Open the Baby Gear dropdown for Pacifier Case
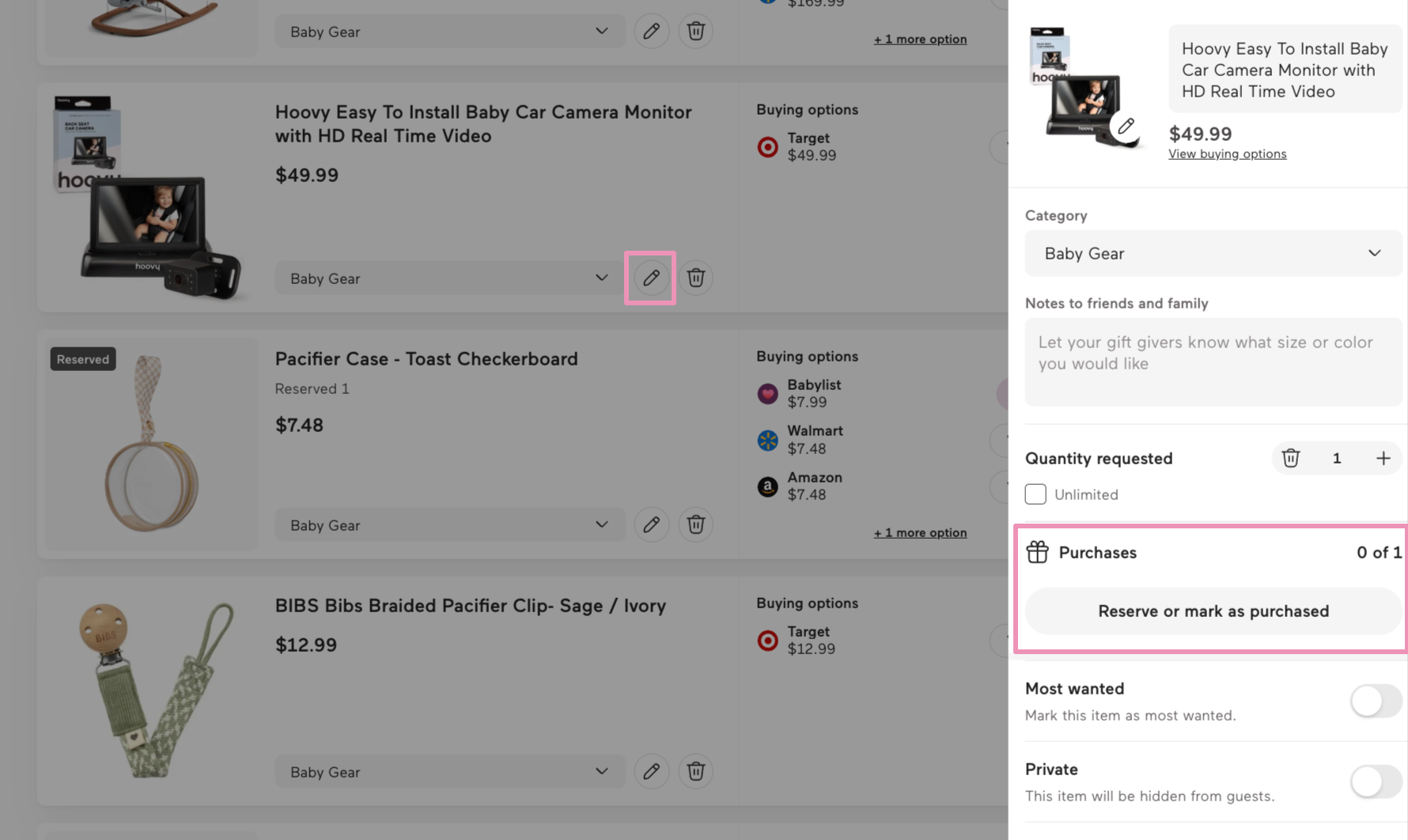This screenshot has width=1408, height=840. tap(449, 524)
